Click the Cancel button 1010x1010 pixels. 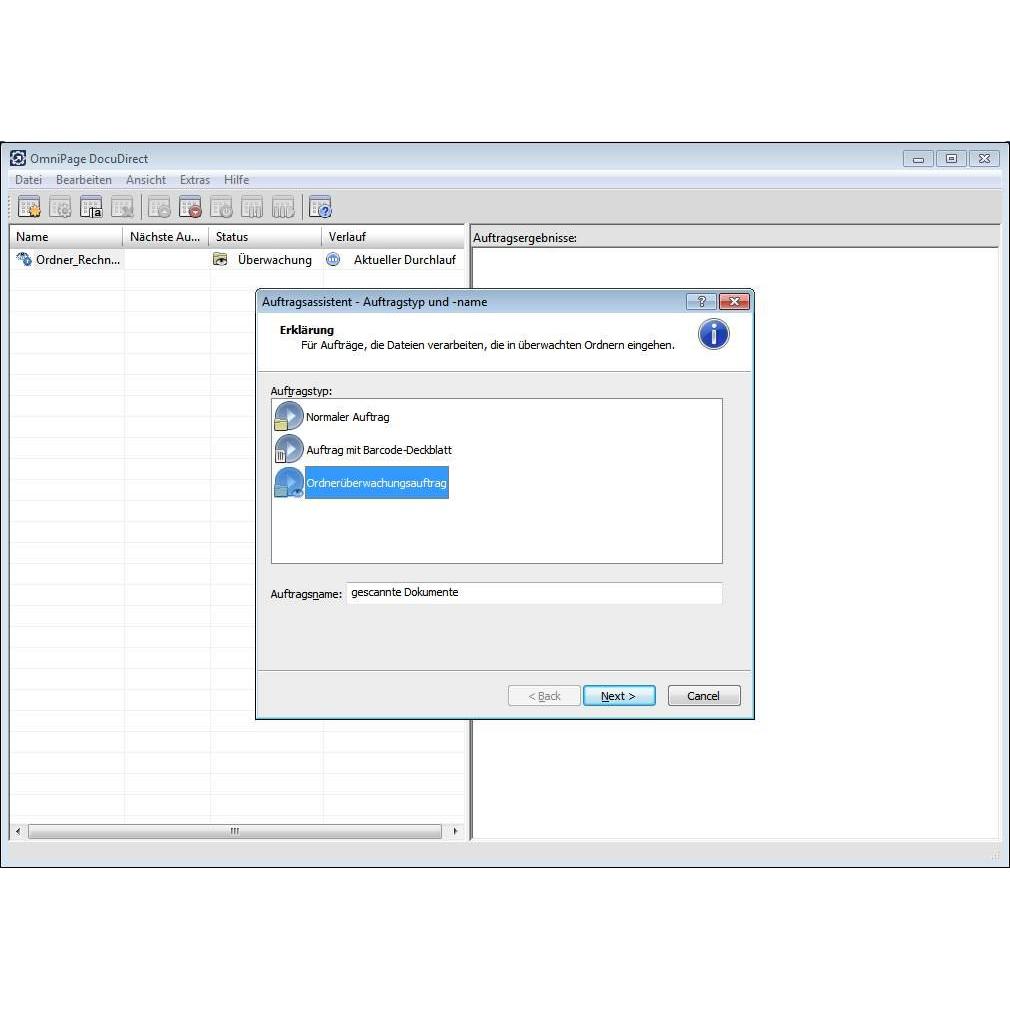tap(704, 696)
